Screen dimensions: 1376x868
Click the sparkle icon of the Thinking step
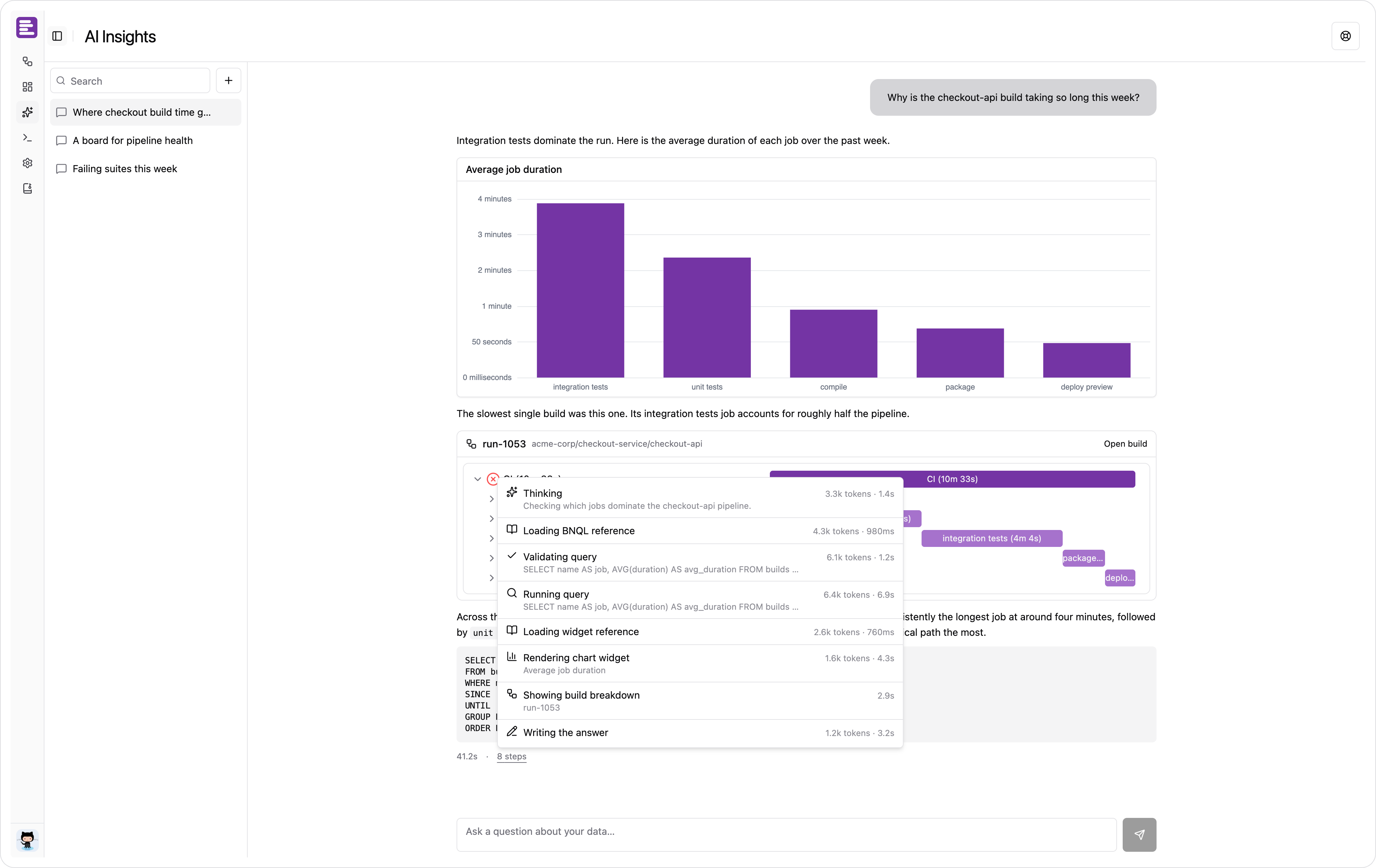tap(512, 492)
